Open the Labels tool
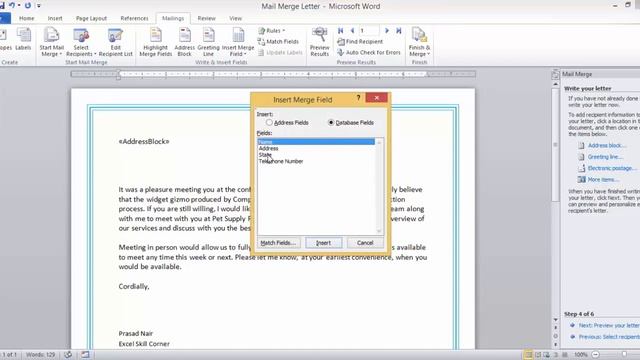 pos(23,39)
